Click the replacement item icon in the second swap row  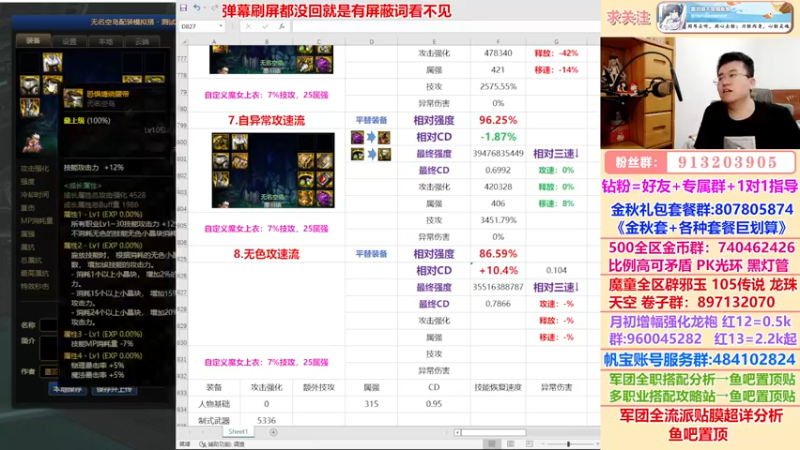click(384, 154)
